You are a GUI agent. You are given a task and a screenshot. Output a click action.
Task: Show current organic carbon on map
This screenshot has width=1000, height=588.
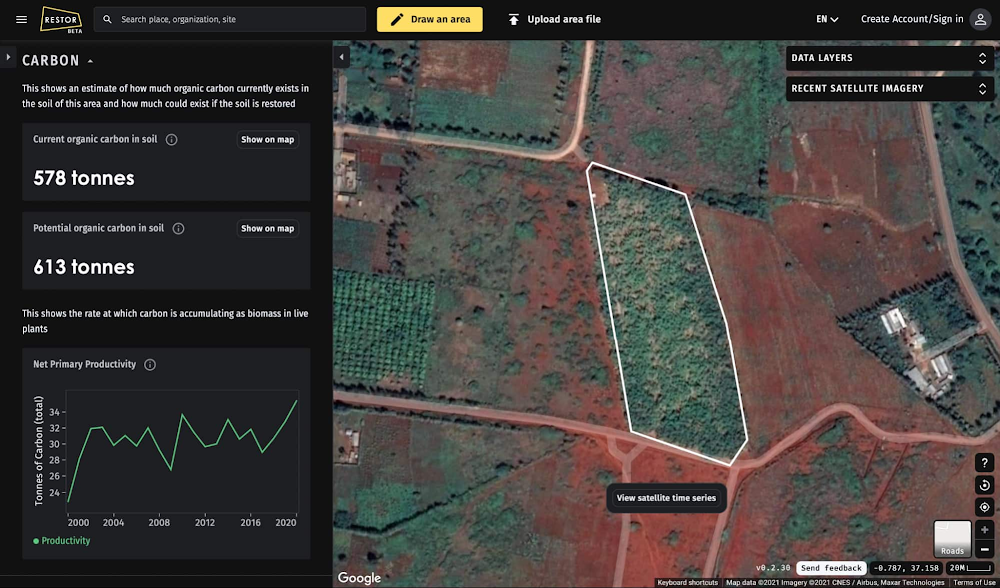tap(267, 140)
